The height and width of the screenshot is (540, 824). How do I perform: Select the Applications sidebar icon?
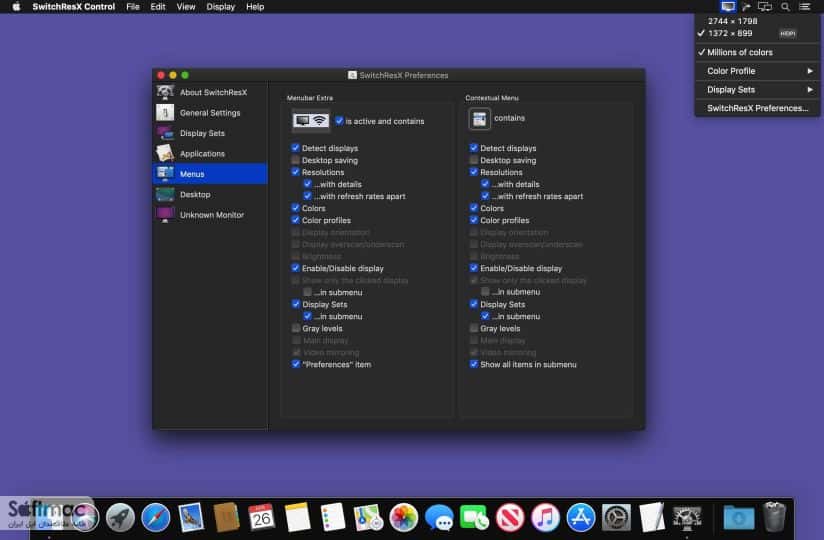point(165,153)
